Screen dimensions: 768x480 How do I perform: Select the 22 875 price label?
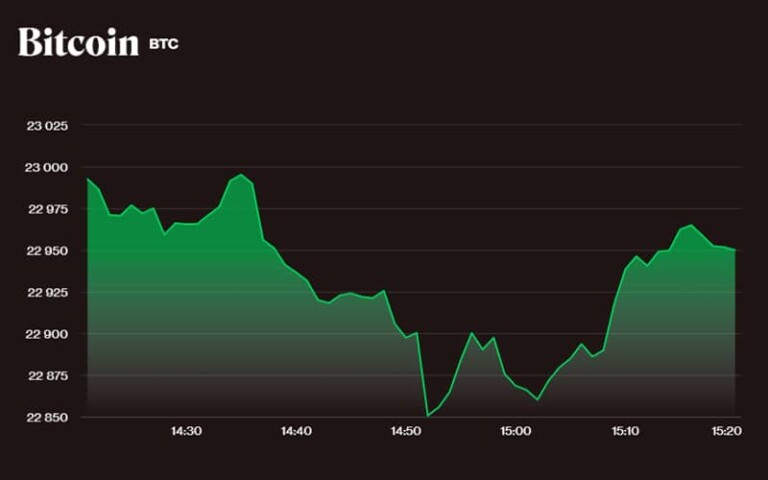coord(48,376)
